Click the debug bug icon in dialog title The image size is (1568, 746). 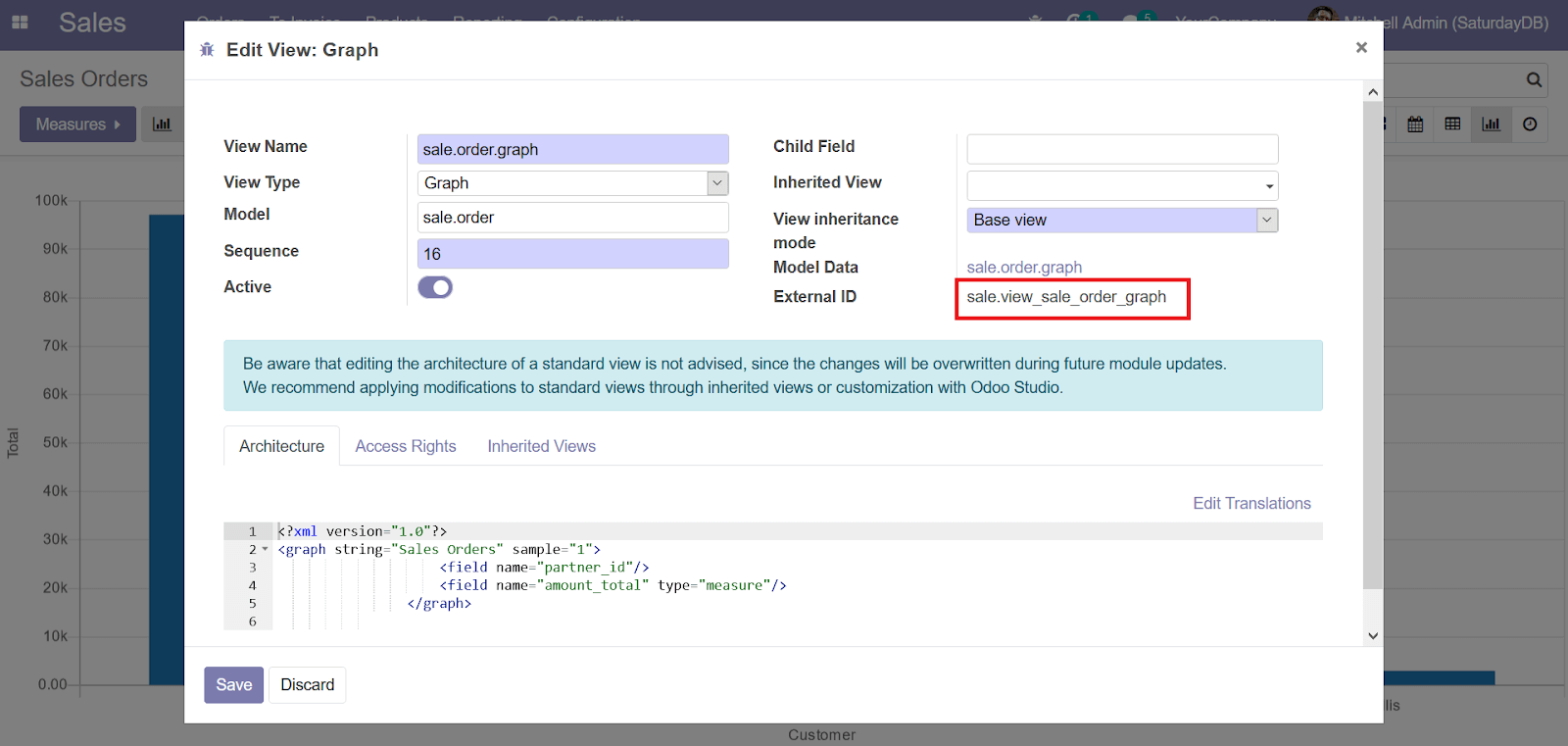pos(207,50)
